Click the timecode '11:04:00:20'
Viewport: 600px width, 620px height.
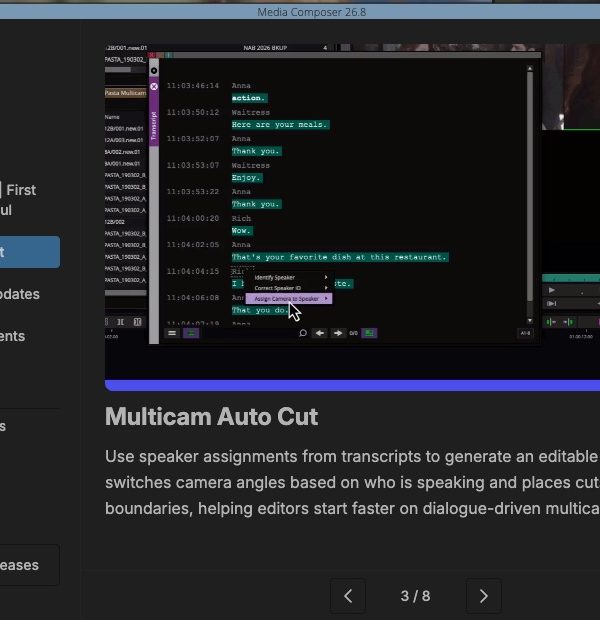tap(193, 218)
